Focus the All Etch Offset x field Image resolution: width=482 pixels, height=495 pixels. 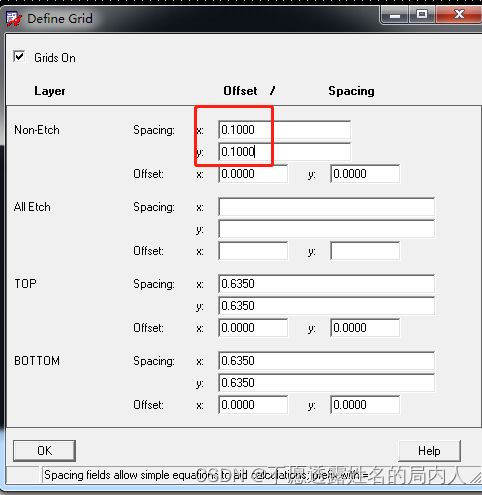tap(253, 251)
